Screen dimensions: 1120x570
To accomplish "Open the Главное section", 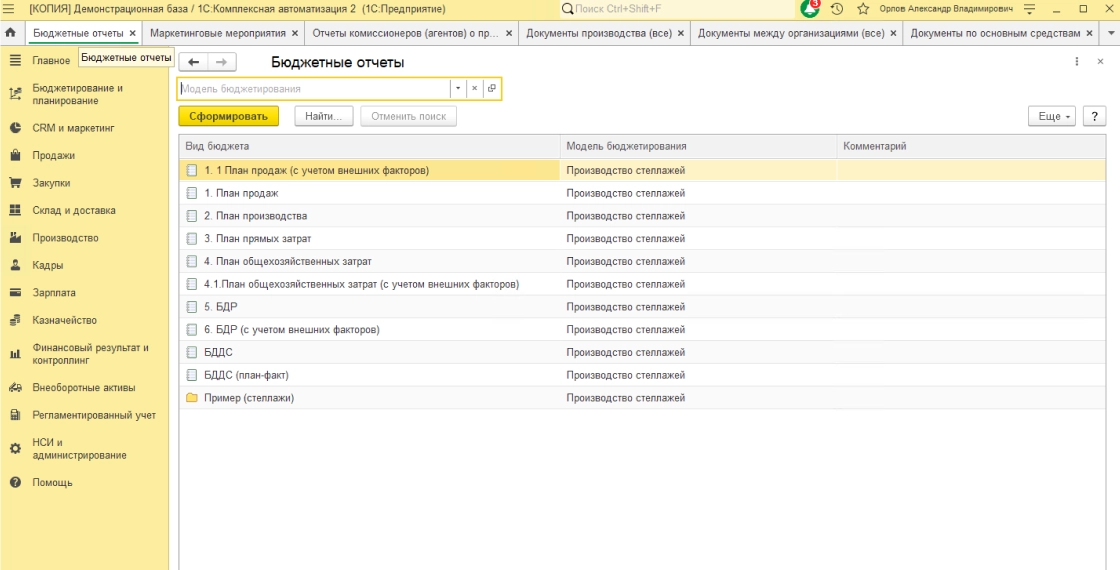I will (x=51, y=61).
